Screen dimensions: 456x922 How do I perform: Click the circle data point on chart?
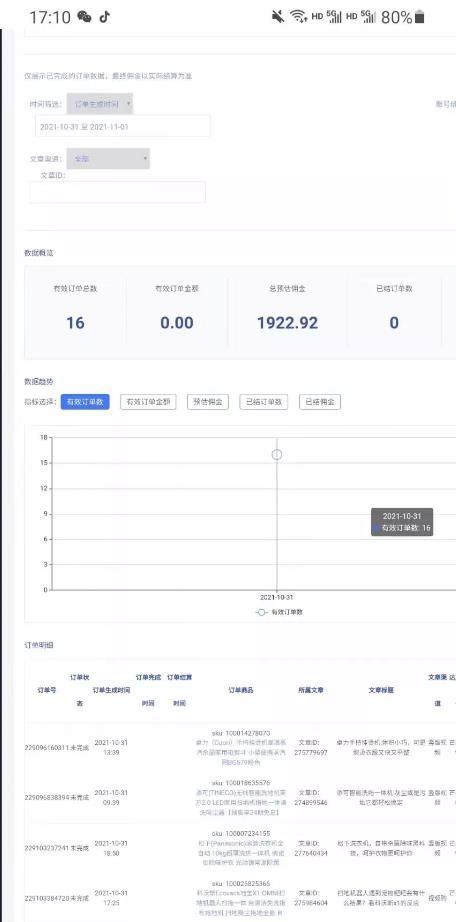coord(277,455)
